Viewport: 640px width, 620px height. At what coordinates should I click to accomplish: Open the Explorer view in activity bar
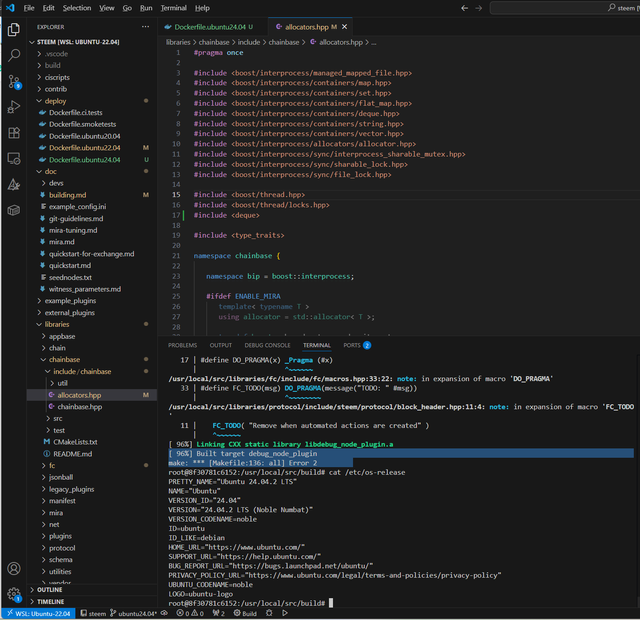[13, 30]
